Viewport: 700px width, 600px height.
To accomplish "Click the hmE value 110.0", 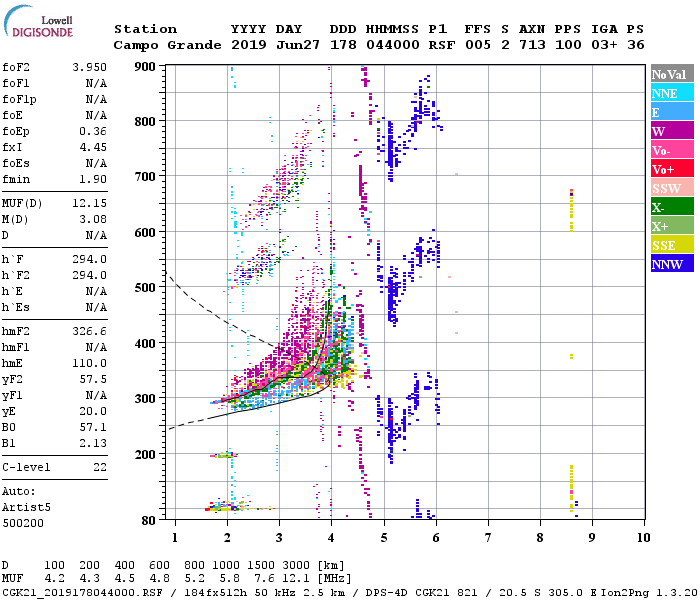I will pyautogui.click(x=89, y=363).
